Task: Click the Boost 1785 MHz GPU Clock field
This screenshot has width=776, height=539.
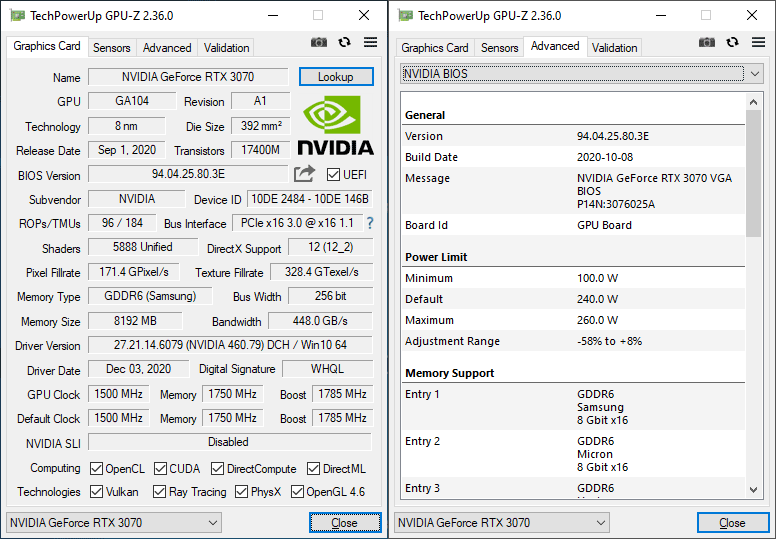Action: tap(342, 394)
